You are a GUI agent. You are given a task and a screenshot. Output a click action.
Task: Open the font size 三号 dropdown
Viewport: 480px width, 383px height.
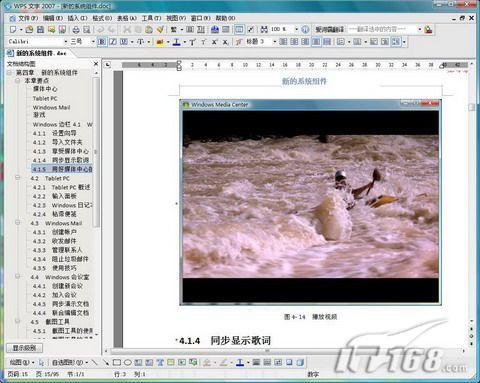(x=93, y=42)
